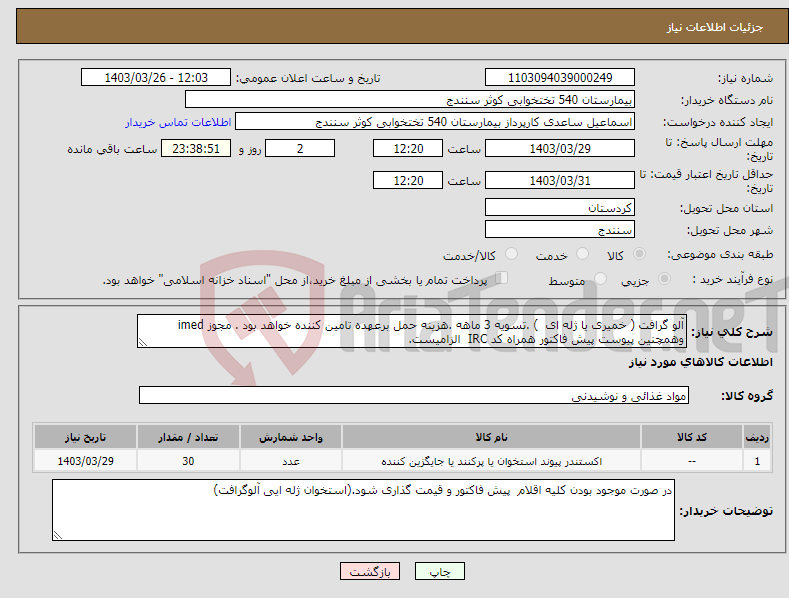Screen dimensions: 789x598
Task: Click the remaining days field showing 2
Action: coord(300,148)
